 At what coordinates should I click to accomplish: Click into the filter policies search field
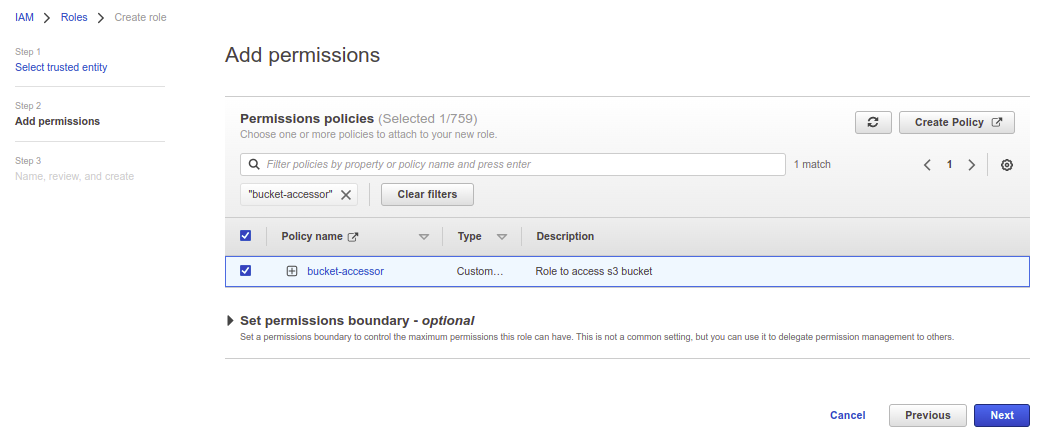[x=520, y=164]
